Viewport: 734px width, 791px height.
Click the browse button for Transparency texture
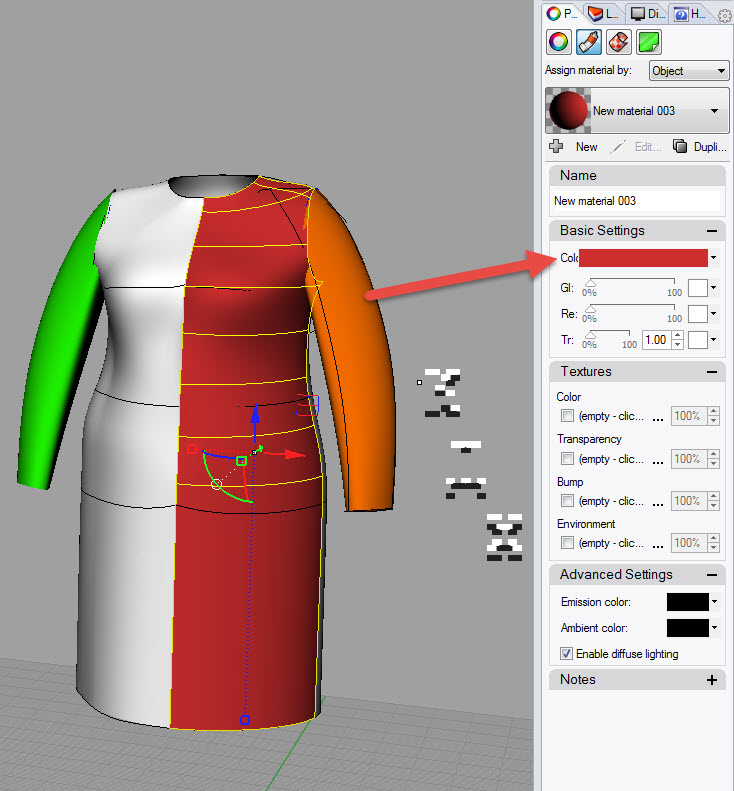pyautogui.click(x=657, y=459)
